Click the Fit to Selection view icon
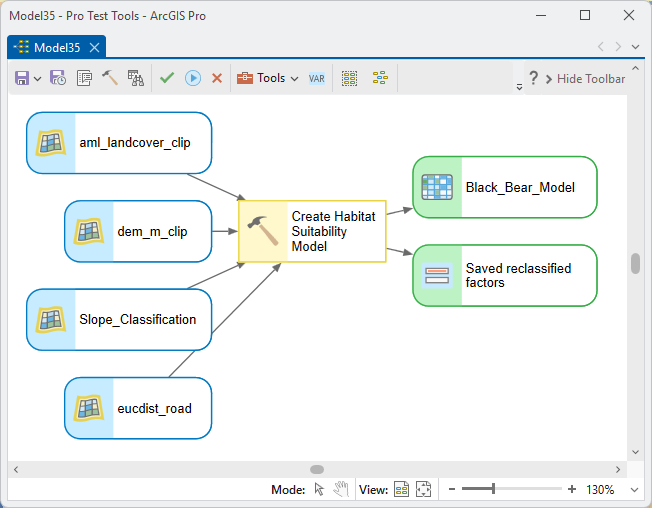Viewport: 652px width, 508px height. (x=423, y=489)
